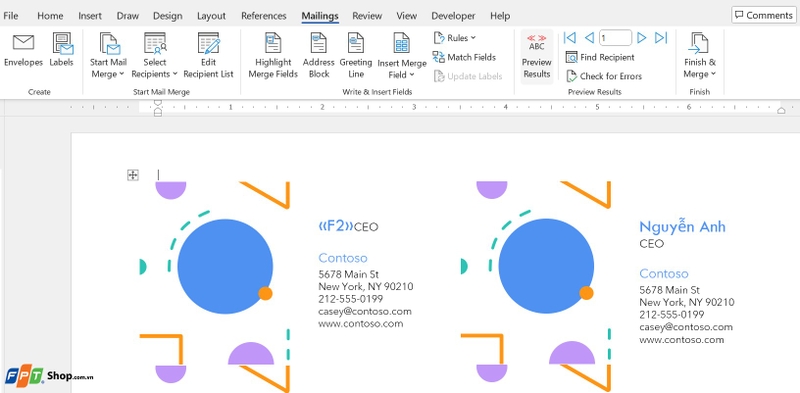Go to first record
The width and height of the screenshot is (800, 393).
point(570,38)
